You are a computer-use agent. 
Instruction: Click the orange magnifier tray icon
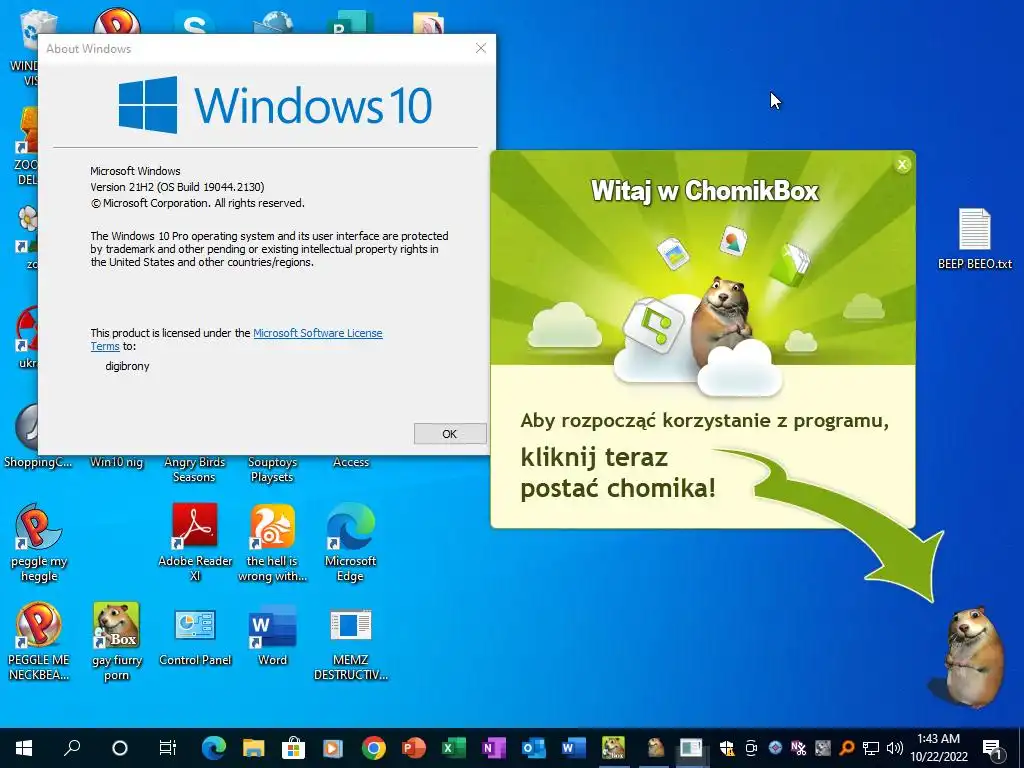coord(847,748)
